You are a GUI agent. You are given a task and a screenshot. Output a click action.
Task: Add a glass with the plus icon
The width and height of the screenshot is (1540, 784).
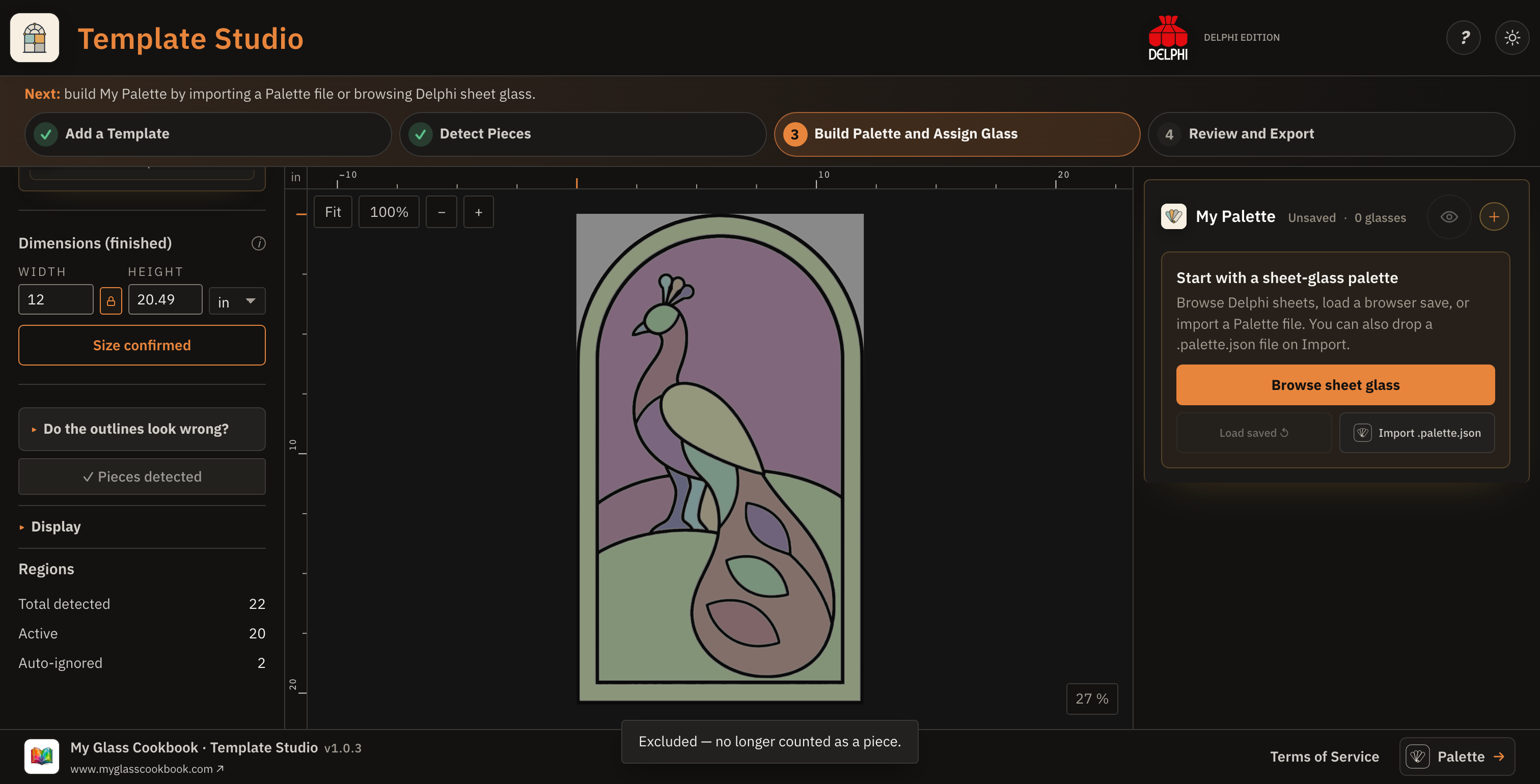coord(1493,217)
